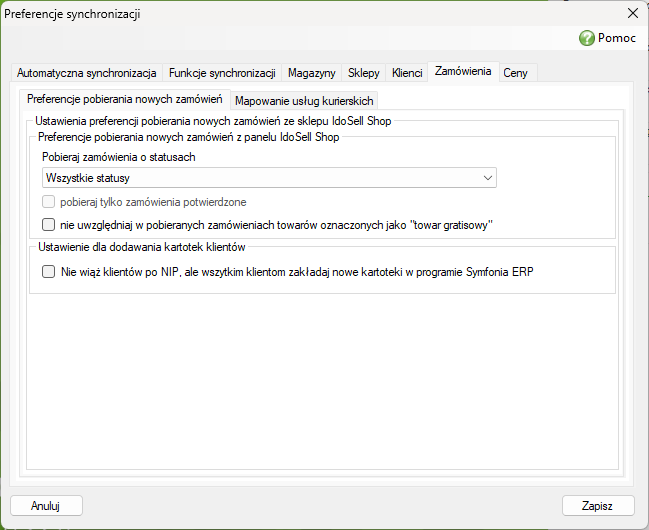
Task: Click the green question mark help icon
Action: point(587,38)
